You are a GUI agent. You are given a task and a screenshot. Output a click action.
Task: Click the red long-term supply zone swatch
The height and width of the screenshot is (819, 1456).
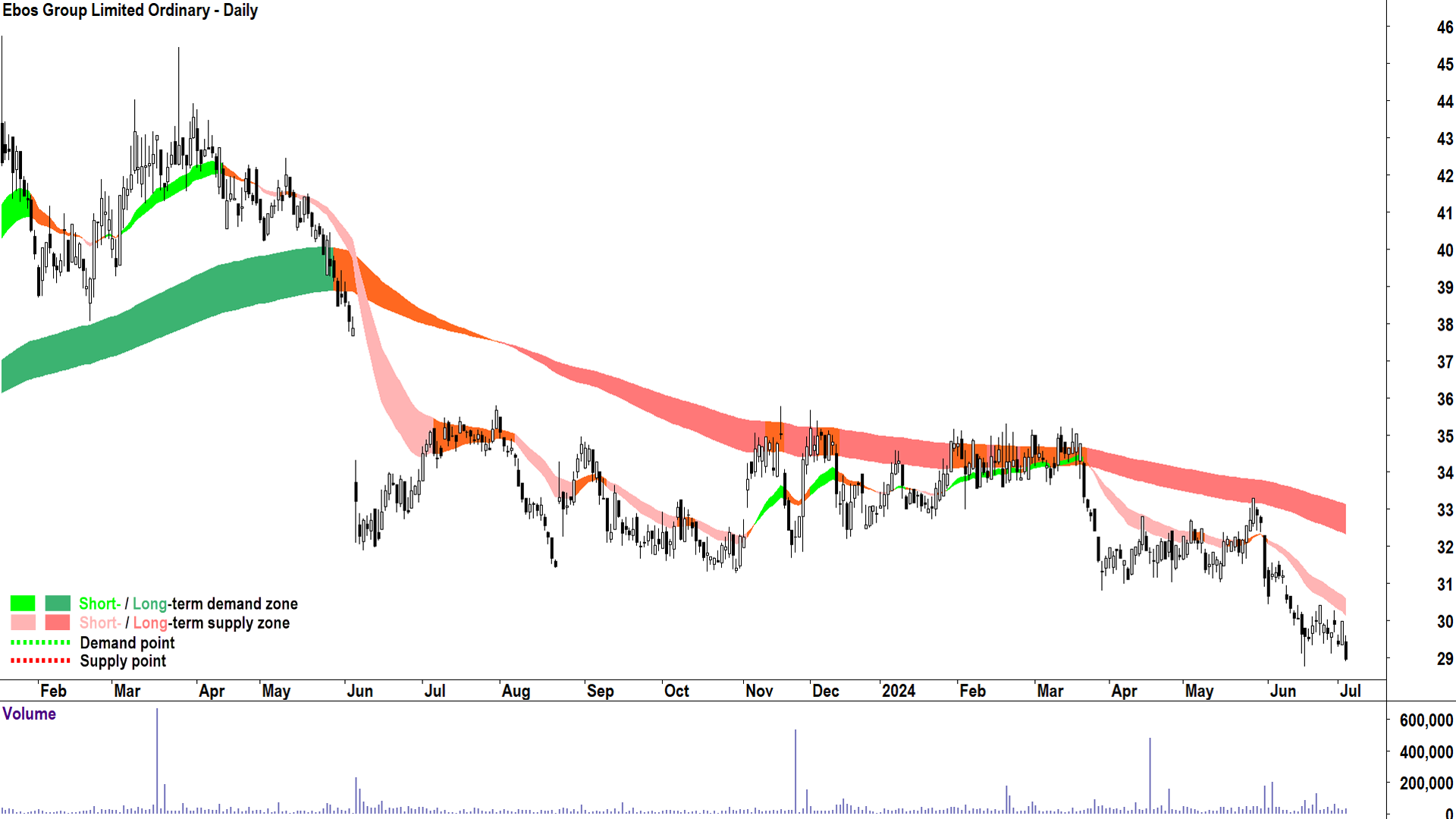(58, 623)
